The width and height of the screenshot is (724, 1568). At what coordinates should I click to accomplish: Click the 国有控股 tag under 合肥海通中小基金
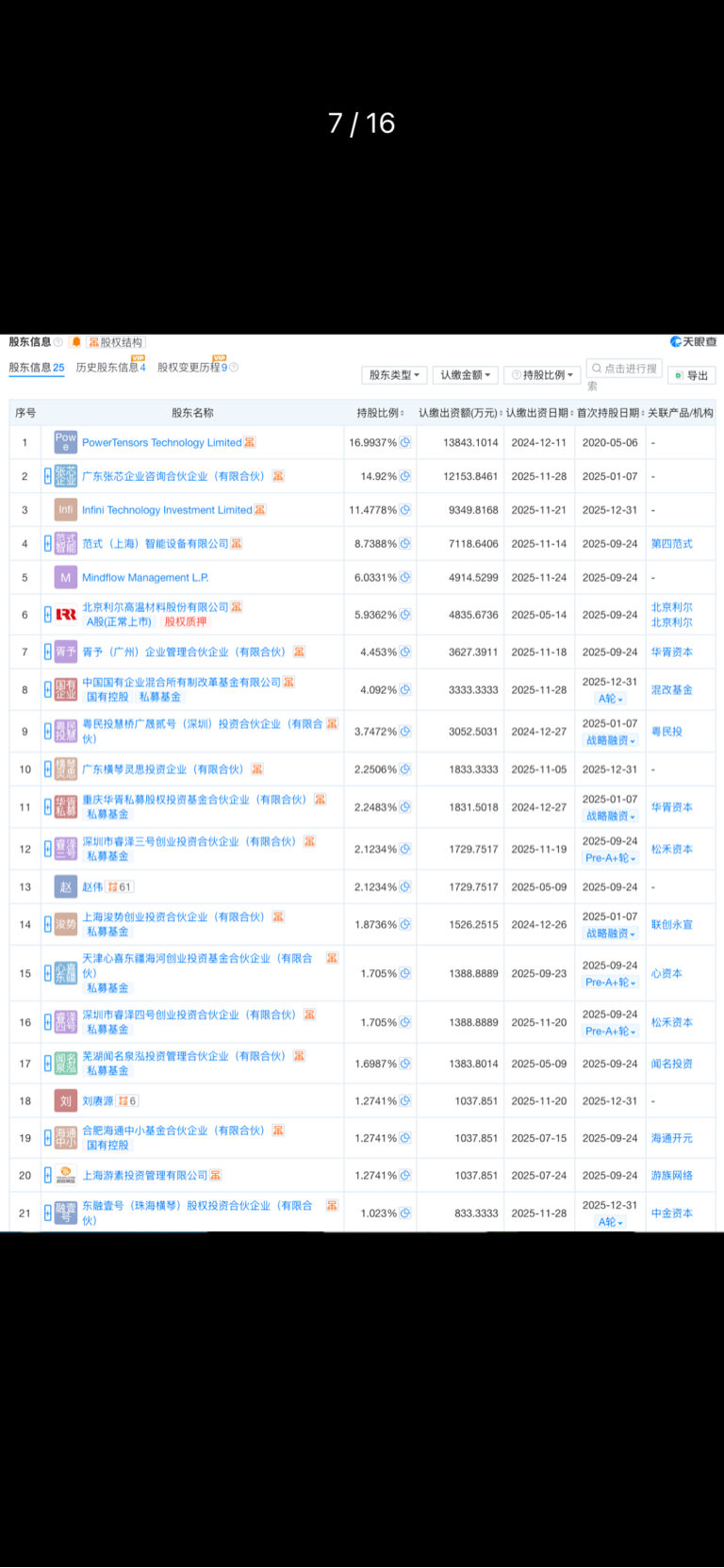107,1145
